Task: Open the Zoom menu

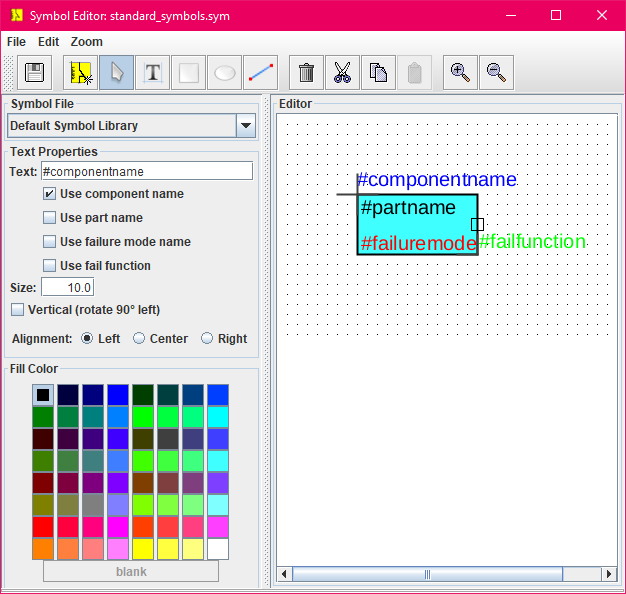Action: tap(86, 42)
